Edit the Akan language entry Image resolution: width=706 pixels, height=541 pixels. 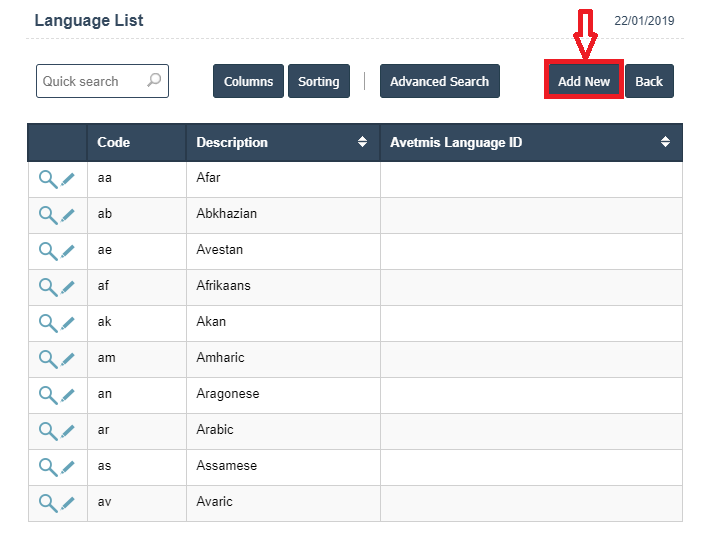tap(68, 323)
